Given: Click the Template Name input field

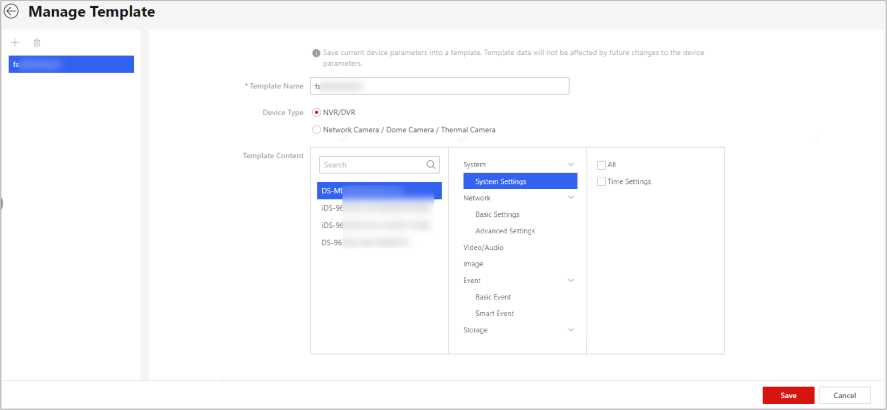Looking at the screenshot, I should pyautogui.click(x=440, y=87).
